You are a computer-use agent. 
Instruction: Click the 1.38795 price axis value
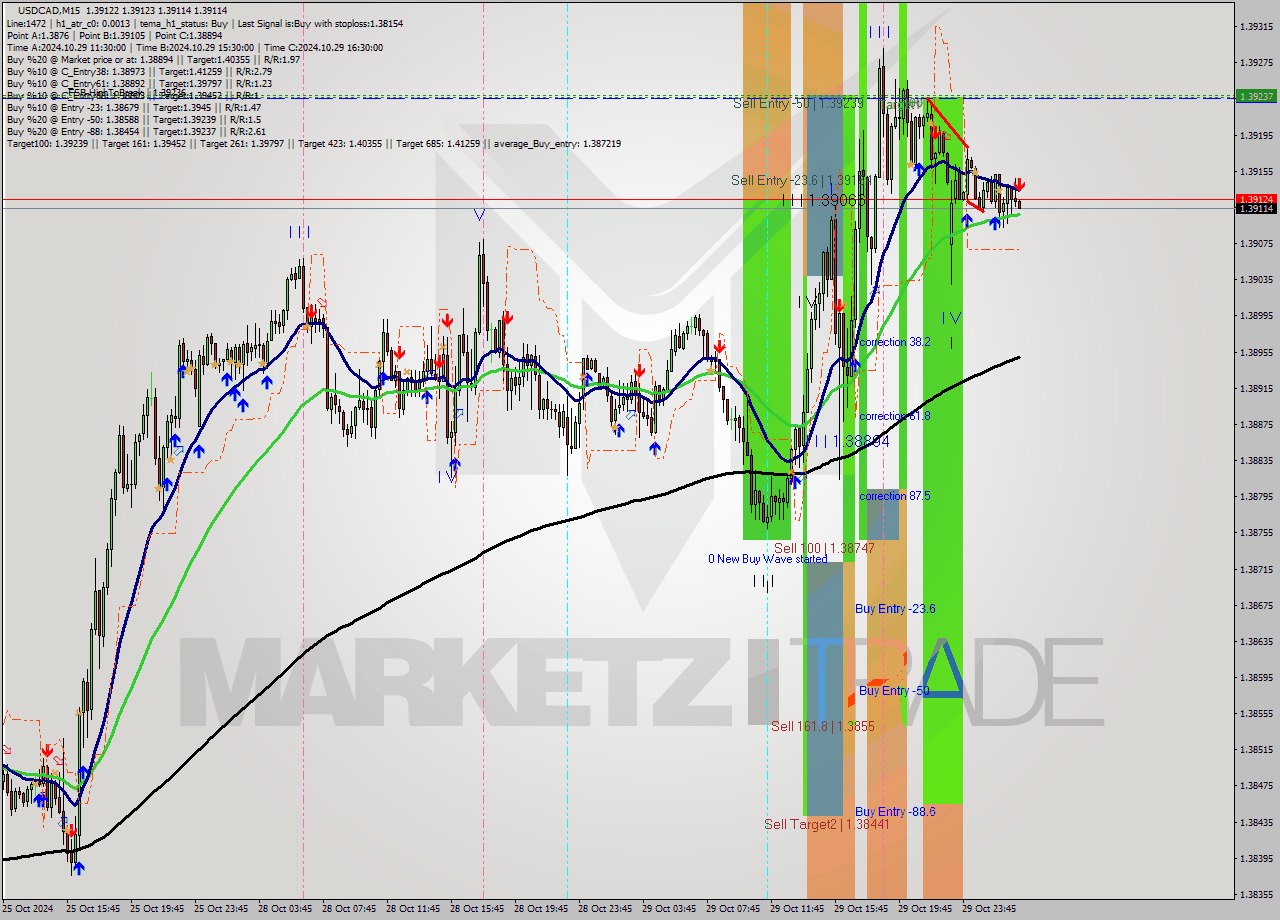(x=1257, y=496)
